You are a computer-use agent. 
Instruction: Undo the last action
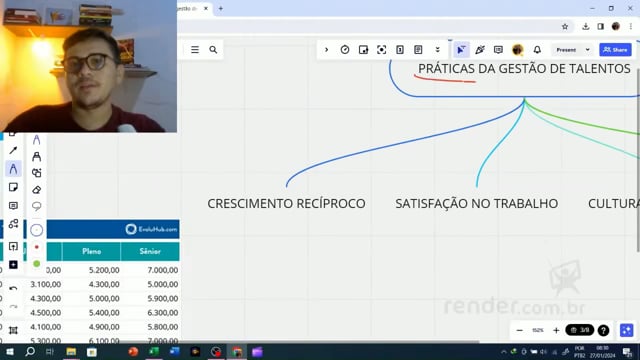coord(13,289)
